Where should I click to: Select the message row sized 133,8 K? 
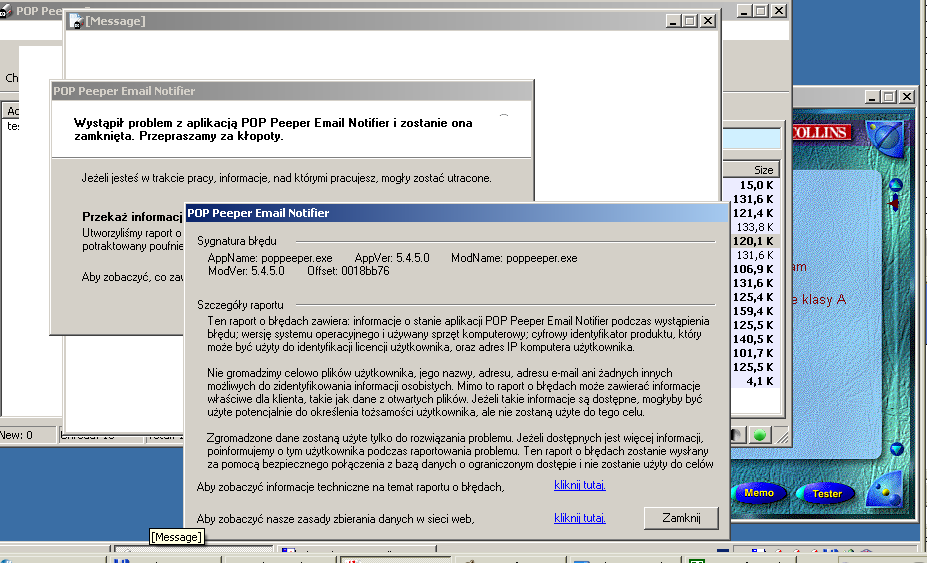tap(751, 227)
